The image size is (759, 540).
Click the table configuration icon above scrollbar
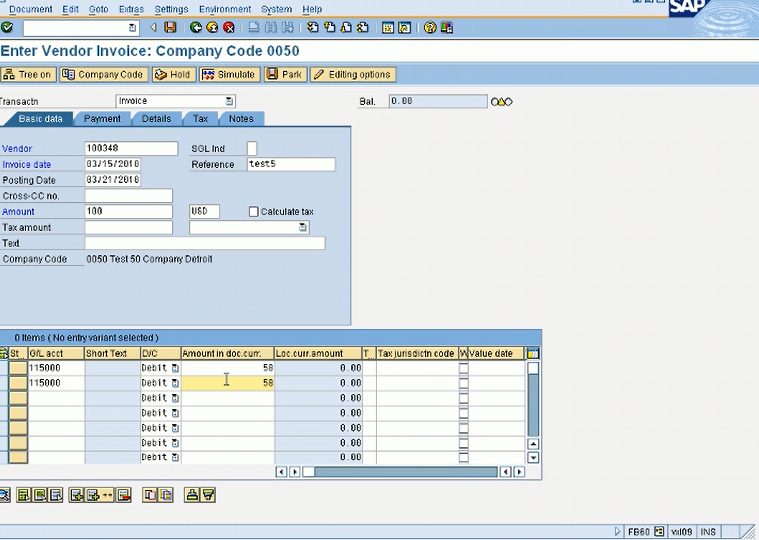point(533,354)
